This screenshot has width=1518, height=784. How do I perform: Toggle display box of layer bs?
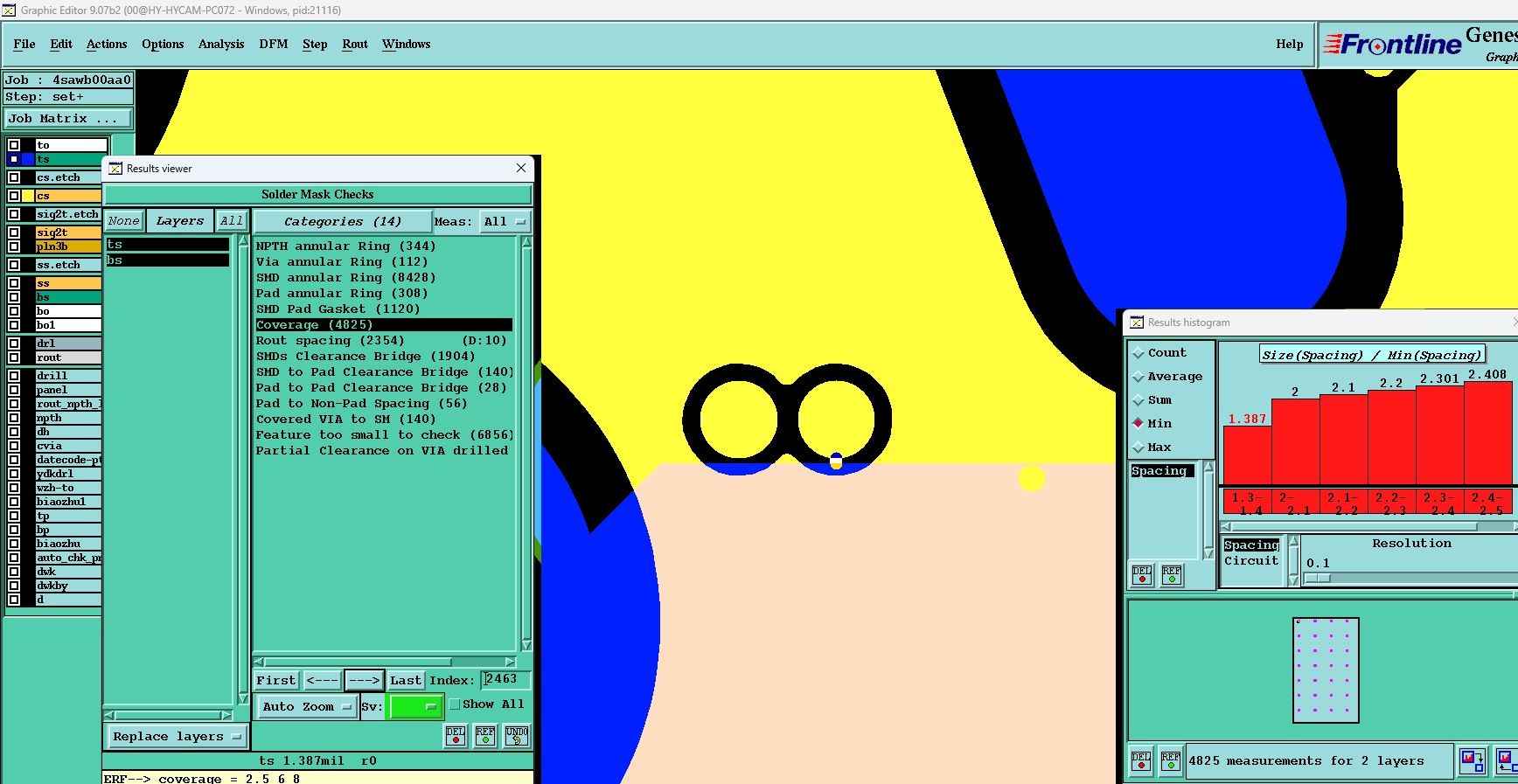pos(14,297)
